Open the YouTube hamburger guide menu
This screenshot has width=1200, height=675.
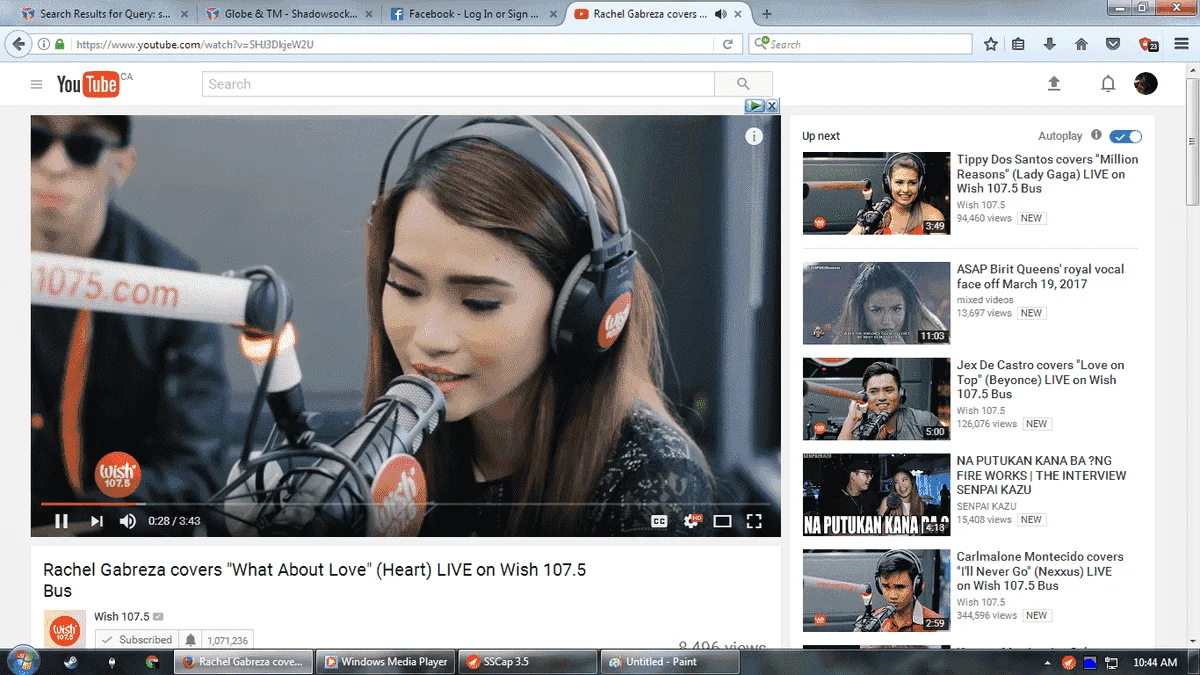point(36,85)
